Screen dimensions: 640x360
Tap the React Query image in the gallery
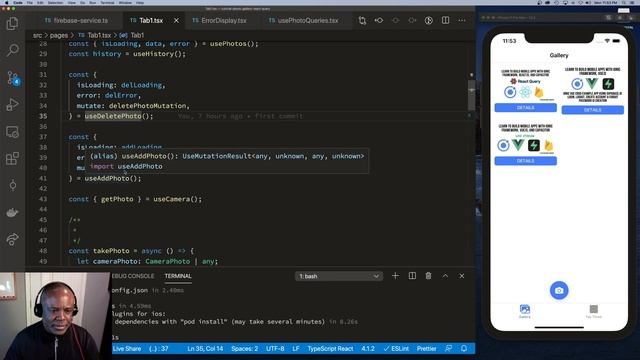coord(525,85)
